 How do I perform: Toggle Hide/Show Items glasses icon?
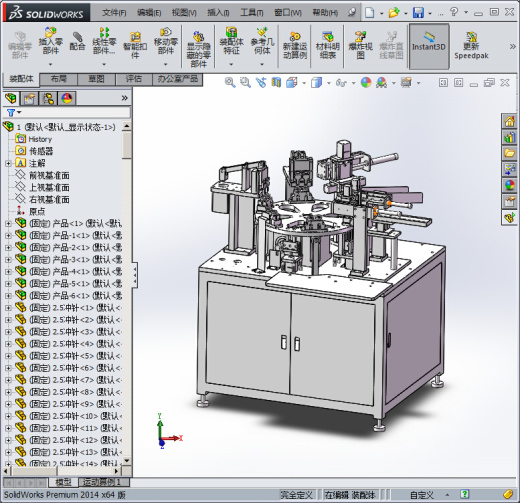pos(341,82)
